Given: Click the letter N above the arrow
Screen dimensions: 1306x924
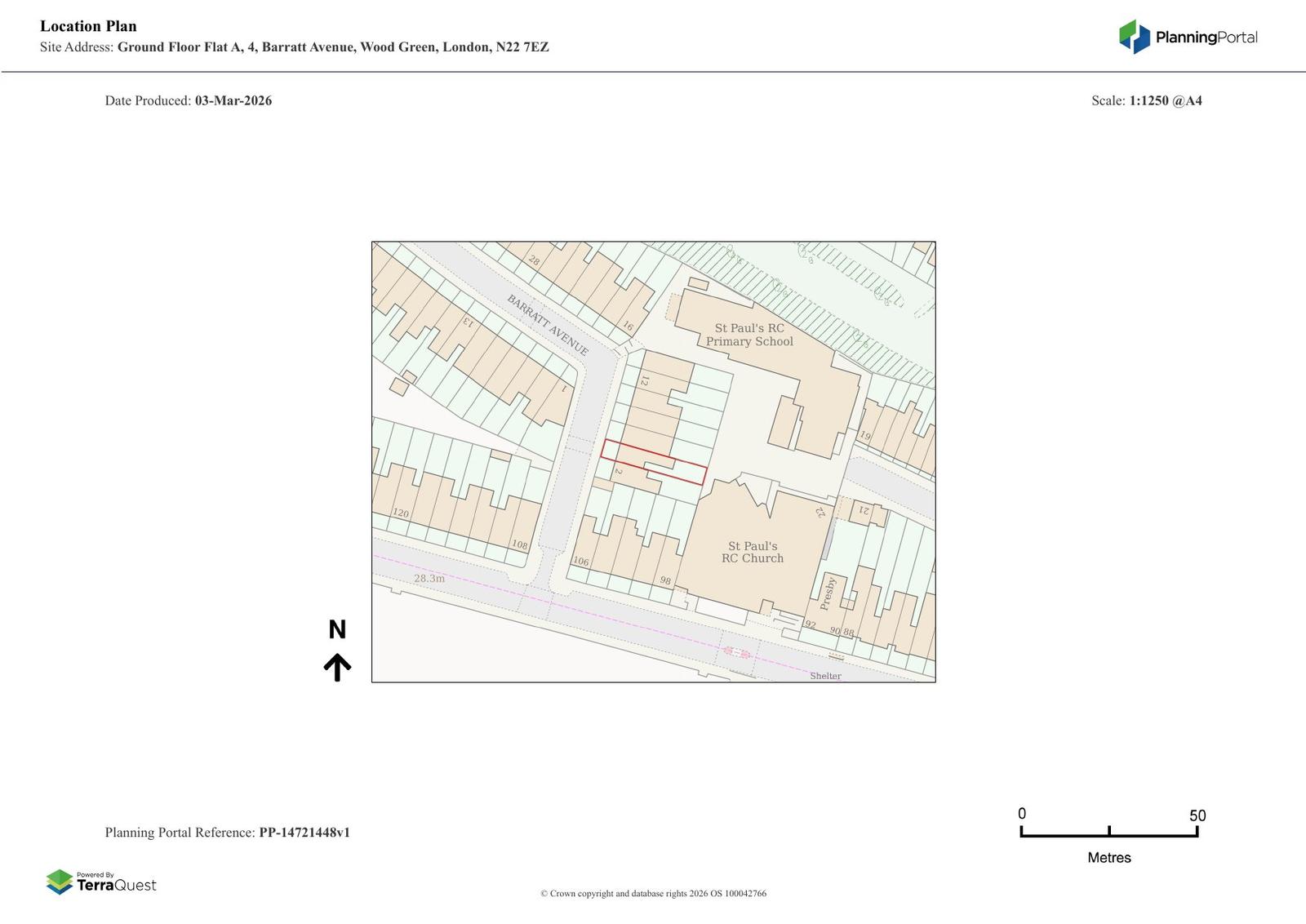Looking at the screenshot, I should tap(337, 629).
